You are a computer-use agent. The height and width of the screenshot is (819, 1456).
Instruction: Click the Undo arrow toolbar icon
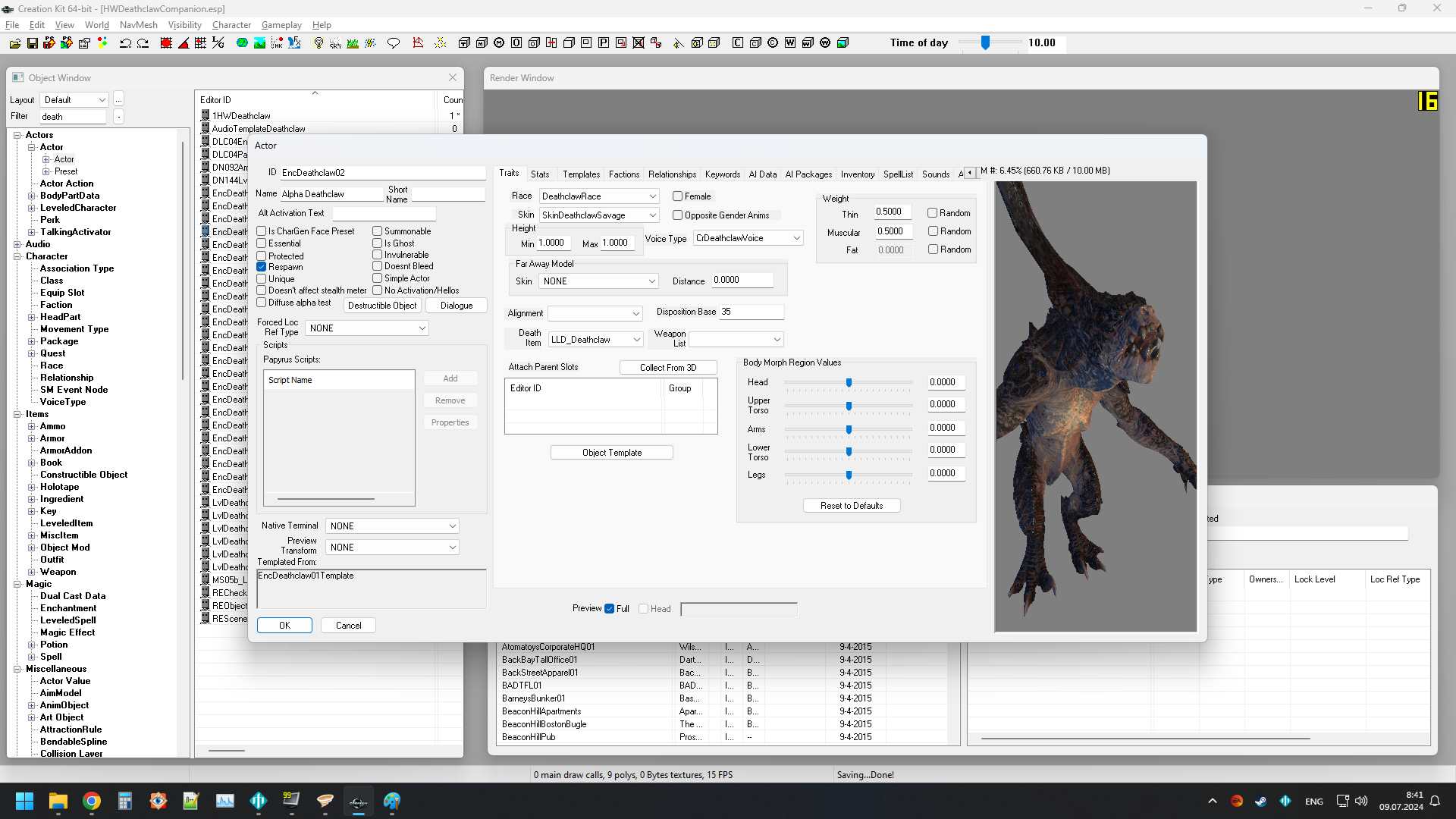pyautogui.click(x=126, y=43)
